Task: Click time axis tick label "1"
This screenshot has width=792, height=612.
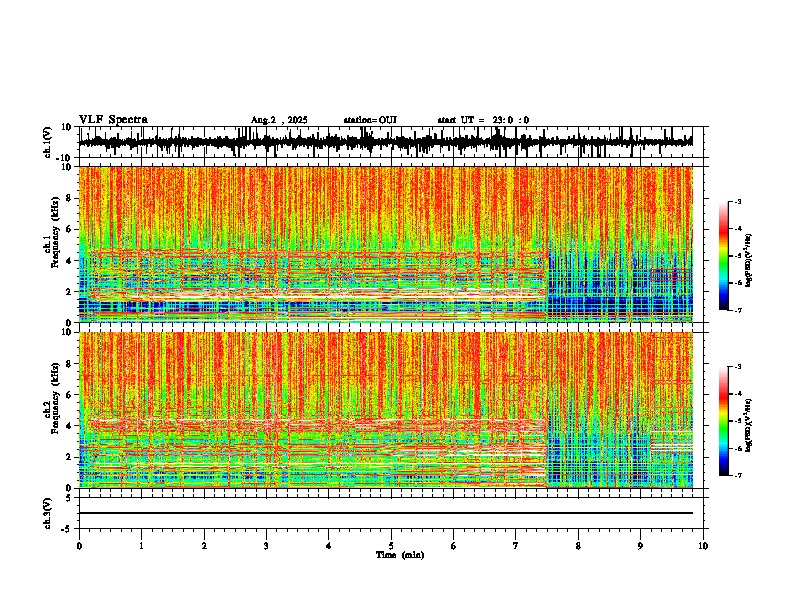Action: tap(141, 546)
